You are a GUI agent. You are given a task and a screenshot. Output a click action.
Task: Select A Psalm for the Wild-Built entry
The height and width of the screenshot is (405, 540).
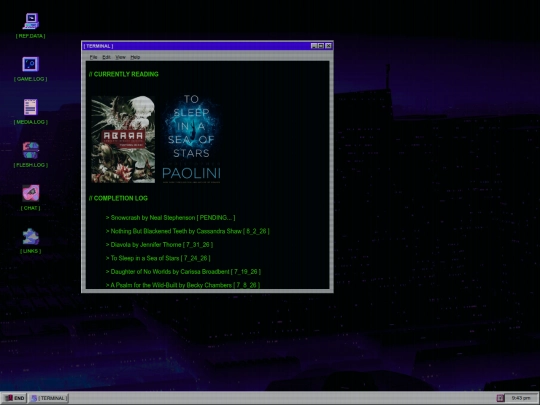click(183, 285)
